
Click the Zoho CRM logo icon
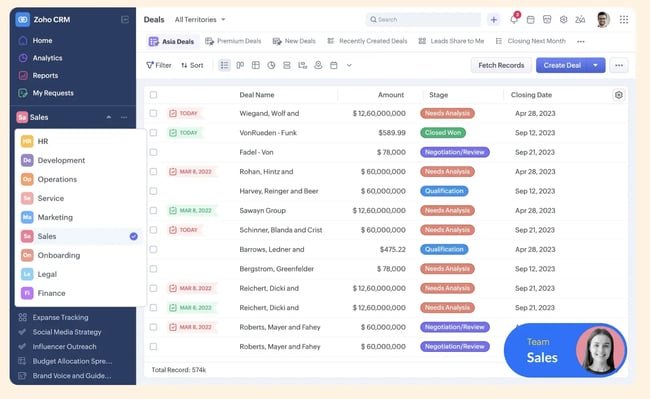(x=23, y=19)
